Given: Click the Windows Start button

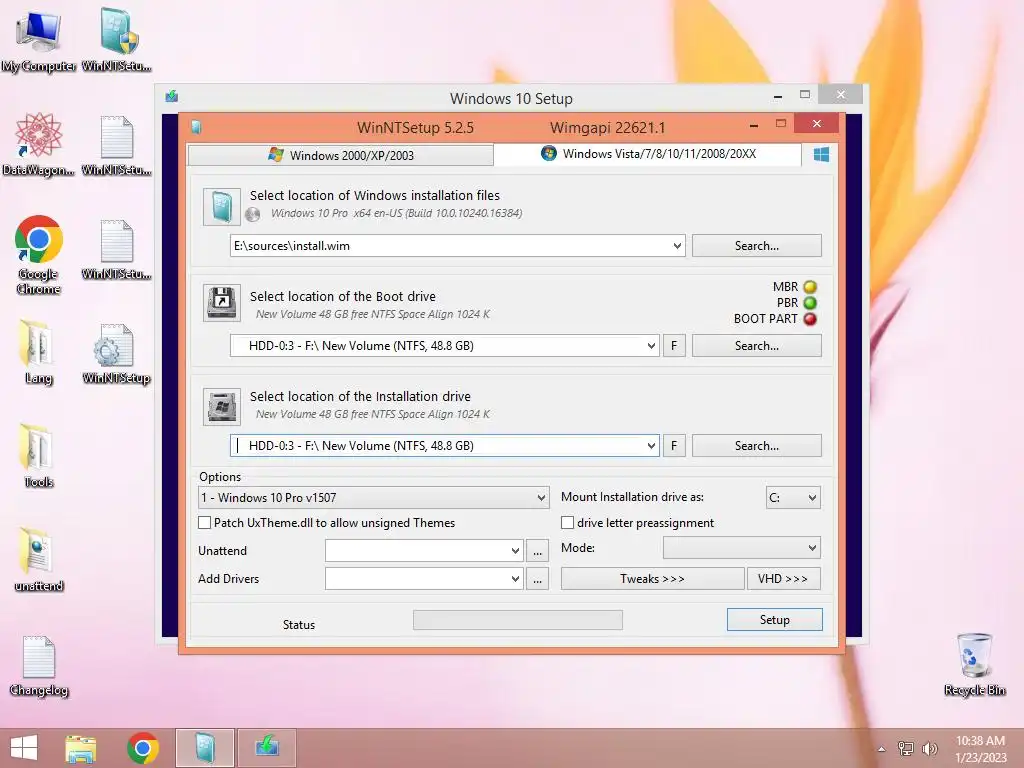Looking at the screenshot, I should click(24, 748).
